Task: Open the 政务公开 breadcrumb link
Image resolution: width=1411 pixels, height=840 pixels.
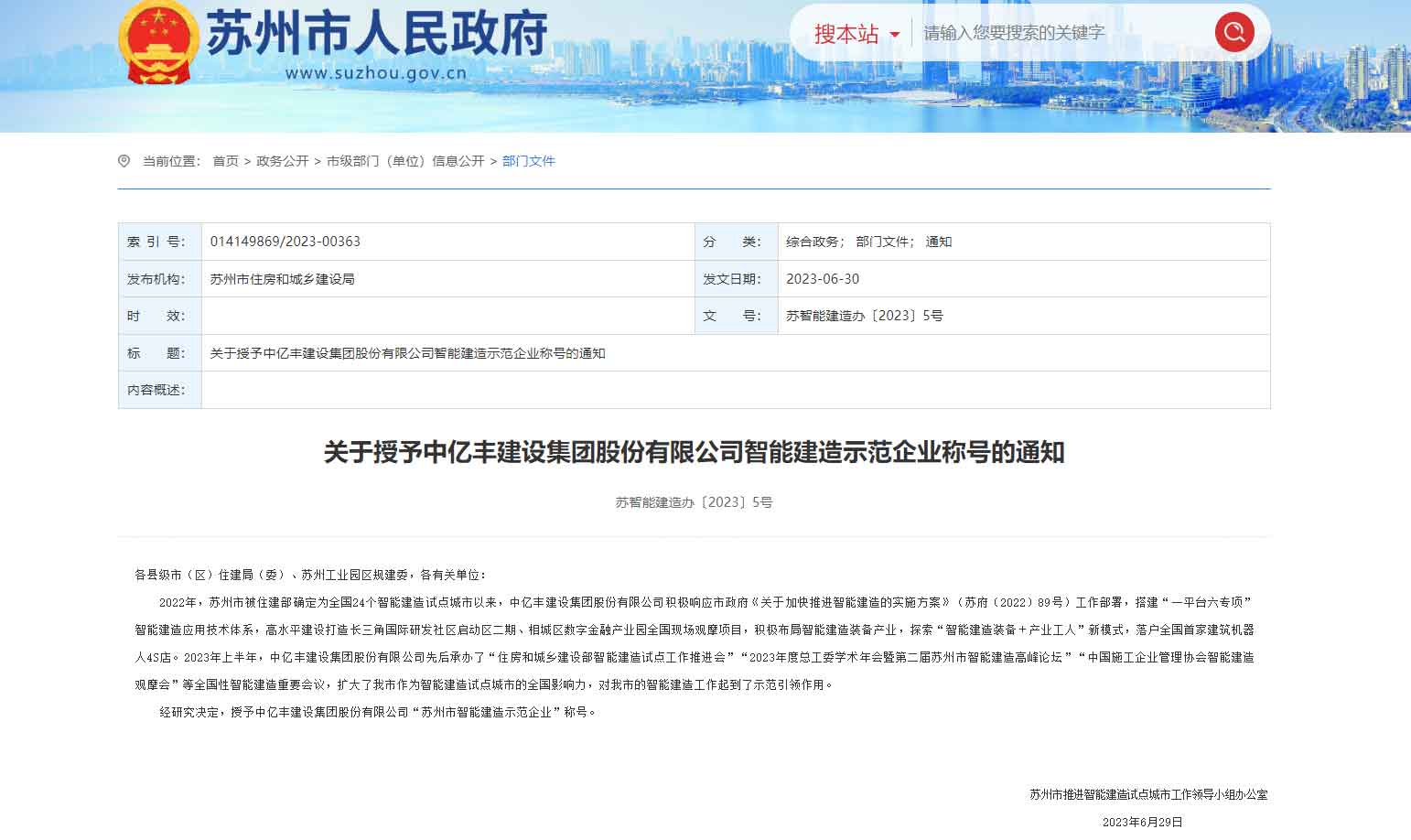Action: pos(282,161)
